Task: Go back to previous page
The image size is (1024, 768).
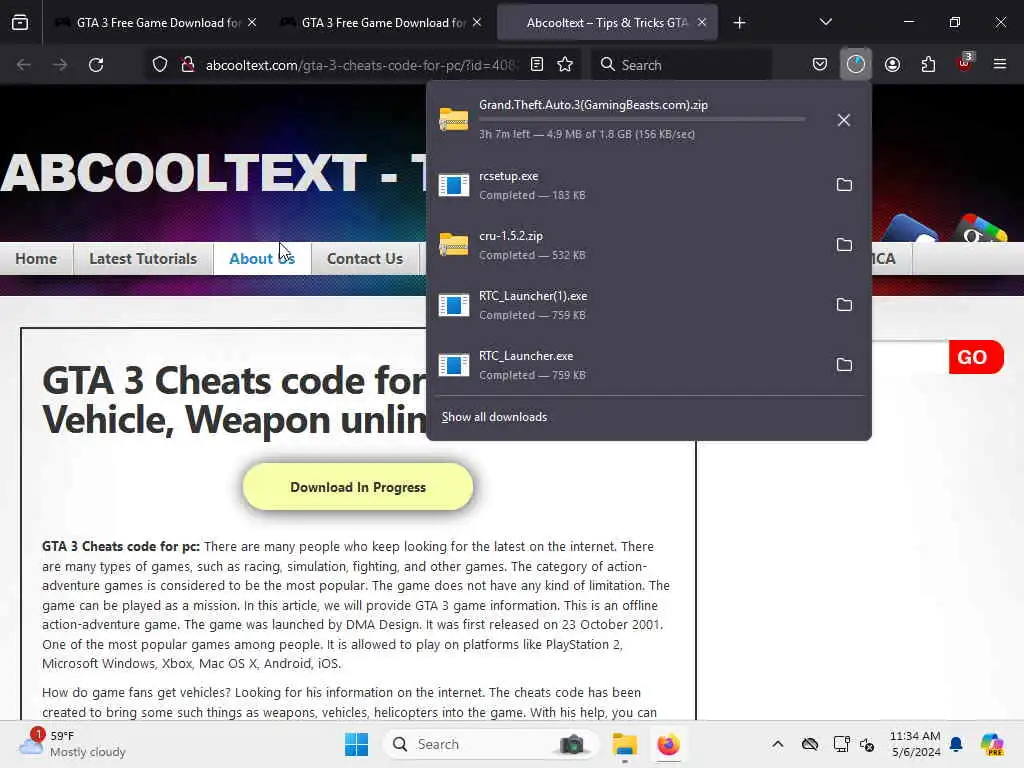Action: pos(24,65)
